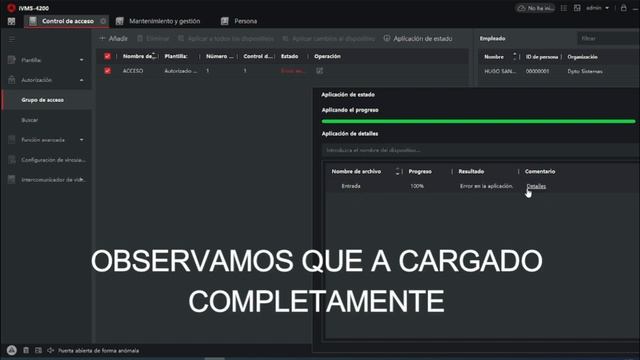
Task: Click the green apply progress bar
Action: (478, 121)
